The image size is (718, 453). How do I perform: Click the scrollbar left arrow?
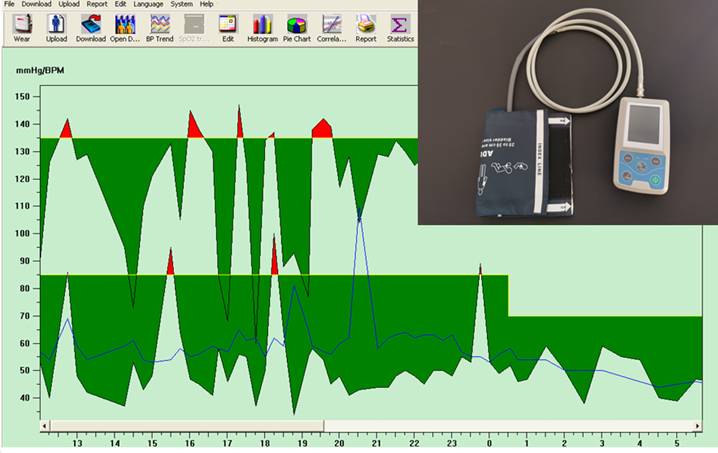pos(45,425)
